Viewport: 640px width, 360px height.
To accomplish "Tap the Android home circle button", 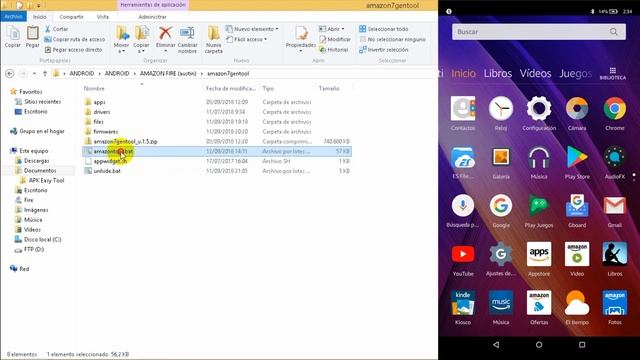I will pyautogui.click(x=539, y=345).
